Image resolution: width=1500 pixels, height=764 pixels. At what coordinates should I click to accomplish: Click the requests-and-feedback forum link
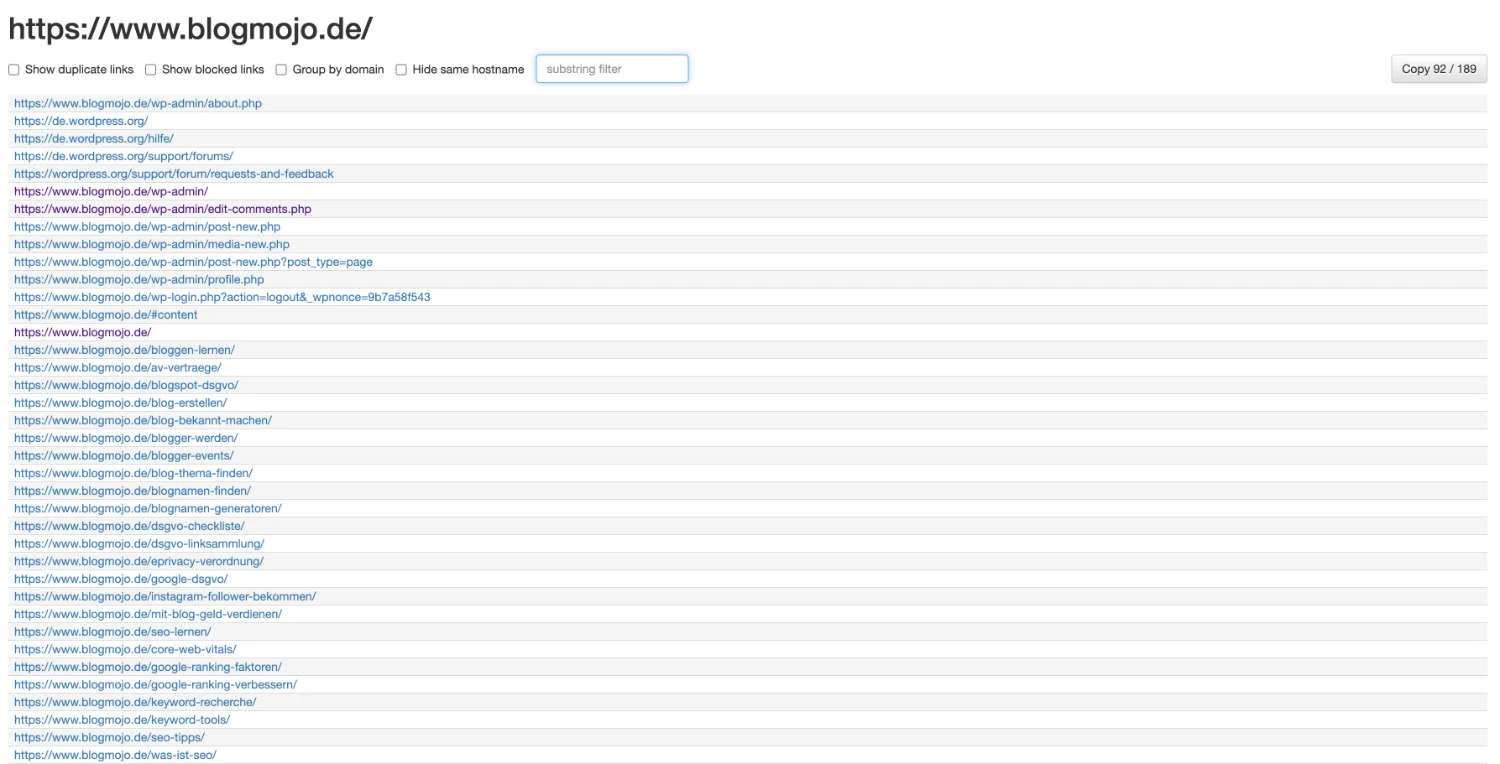(x=174, y=174)
